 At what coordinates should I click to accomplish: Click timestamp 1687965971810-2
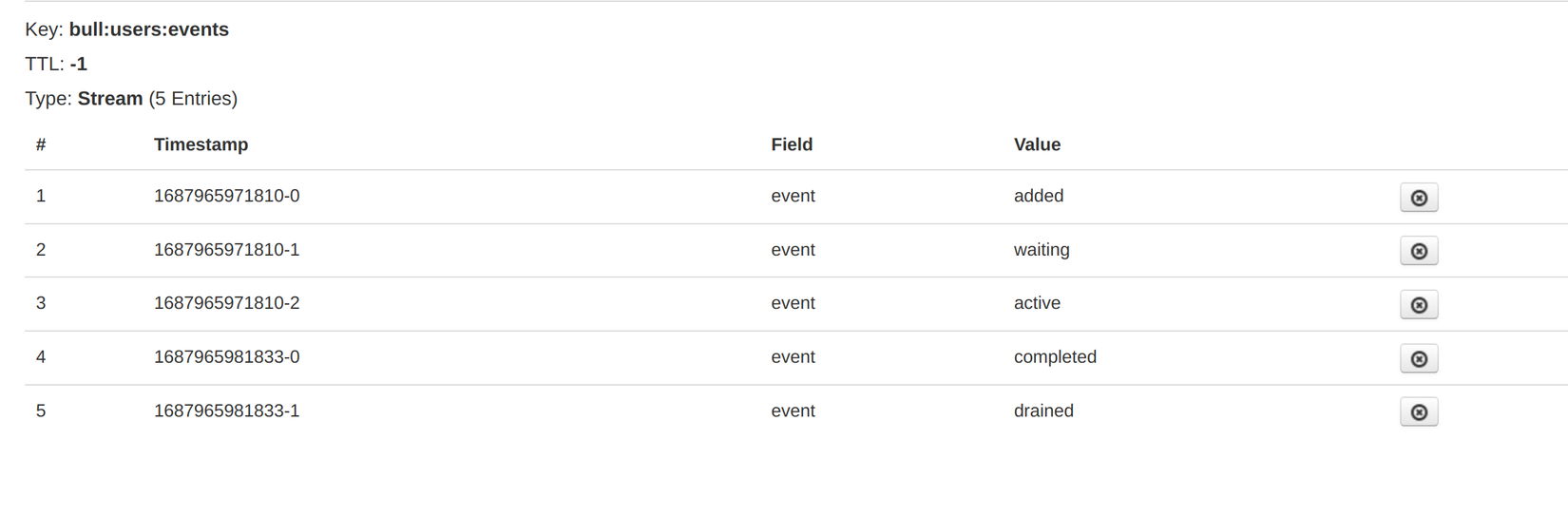coord(226,303)
